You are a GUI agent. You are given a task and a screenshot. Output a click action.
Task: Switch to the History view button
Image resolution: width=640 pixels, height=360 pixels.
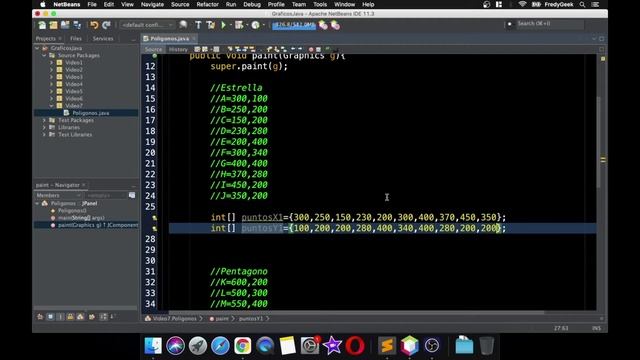click(x=178, y=49)
